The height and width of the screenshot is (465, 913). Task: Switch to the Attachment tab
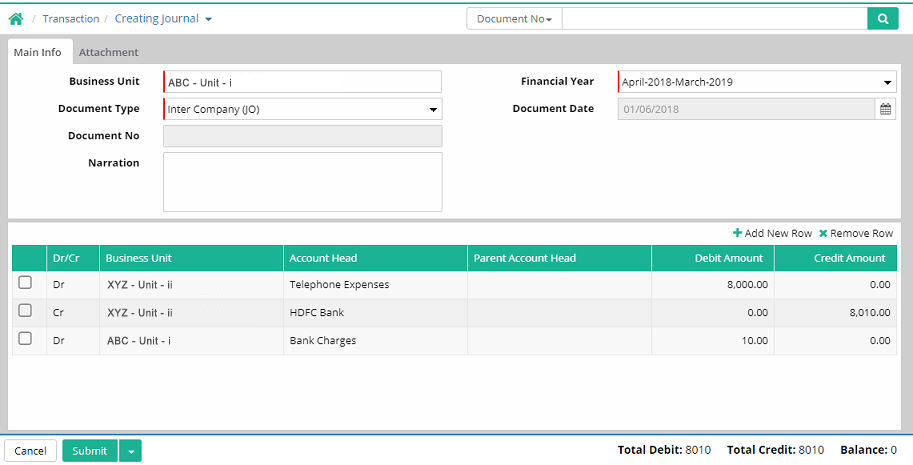[x=108, y=52]
